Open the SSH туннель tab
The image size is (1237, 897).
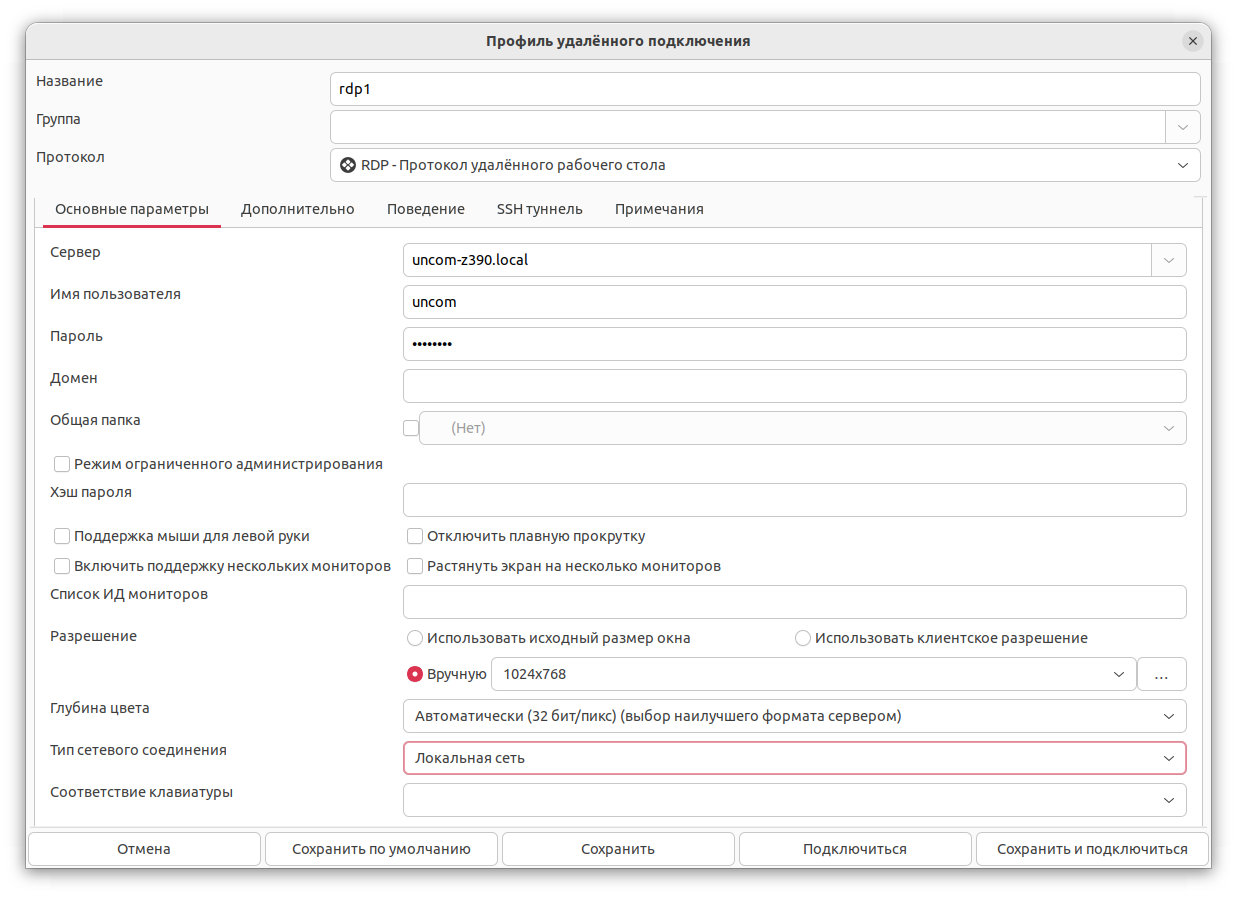tap(540, 209)
